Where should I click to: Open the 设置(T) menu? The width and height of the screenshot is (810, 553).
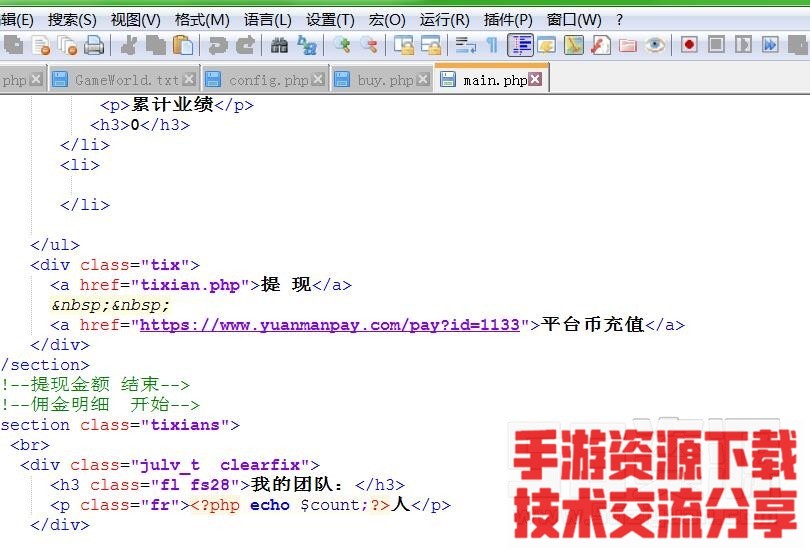330,20
